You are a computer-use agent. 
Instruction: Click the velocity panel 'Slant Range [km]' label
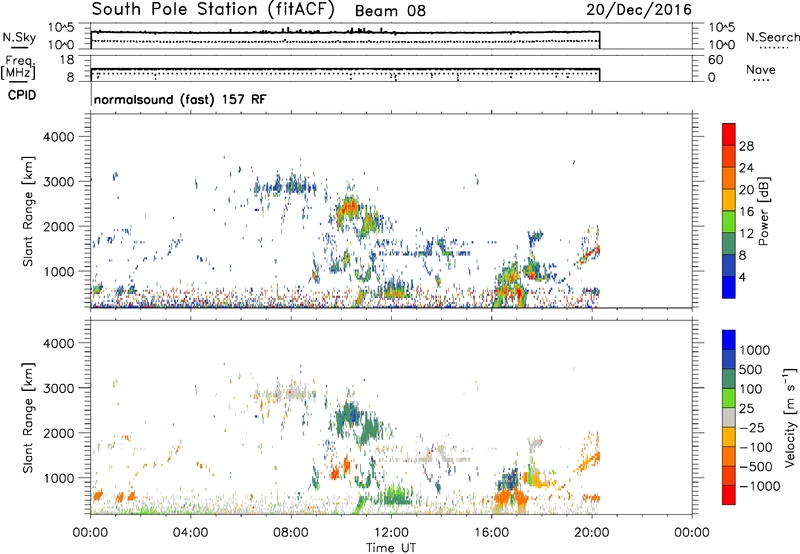28,418
